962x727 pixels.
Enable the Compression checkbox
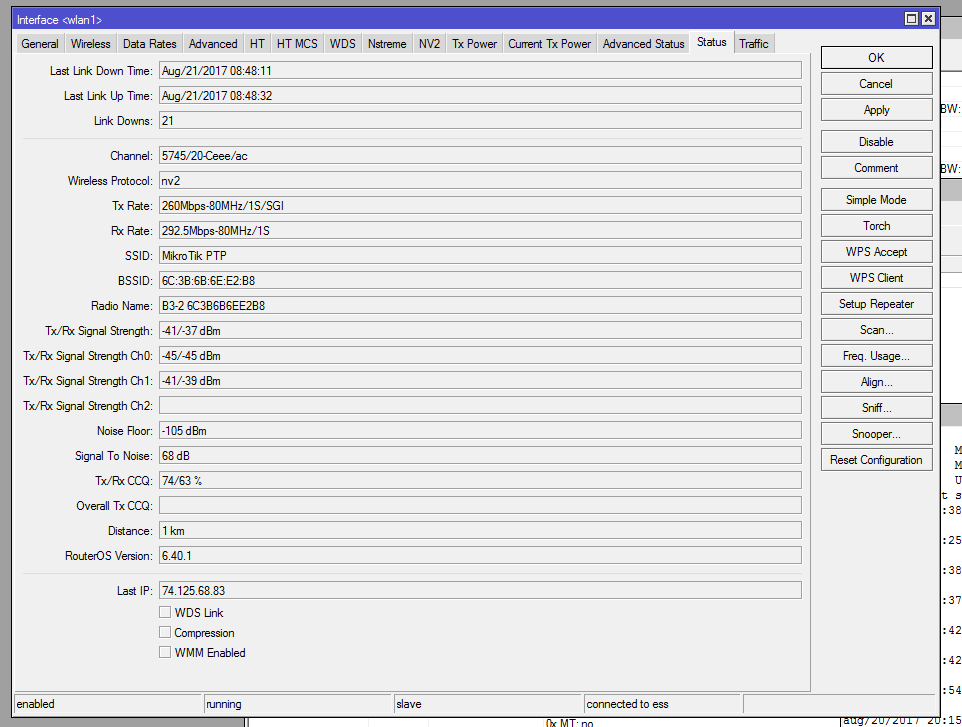(x=165, y=632)
